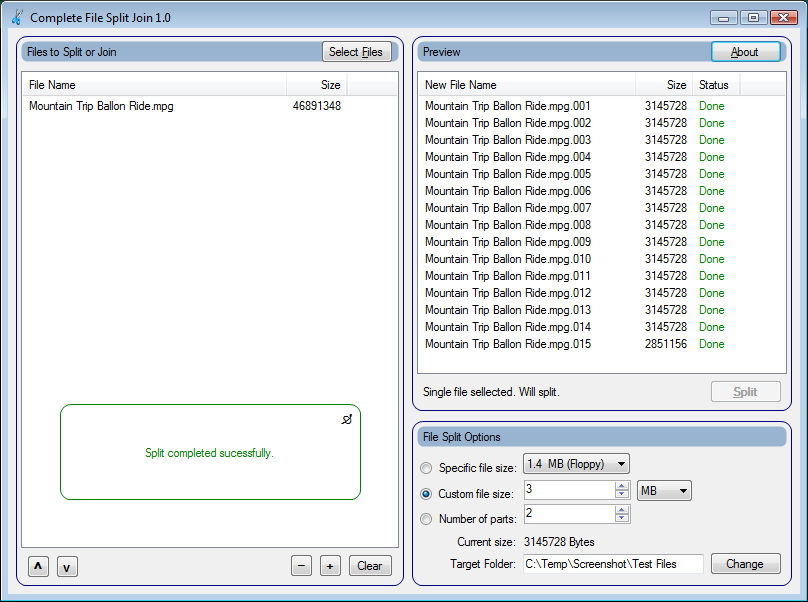Move selected file up with arrow button
The image size is (808, 602).
[x=38, y=566]
